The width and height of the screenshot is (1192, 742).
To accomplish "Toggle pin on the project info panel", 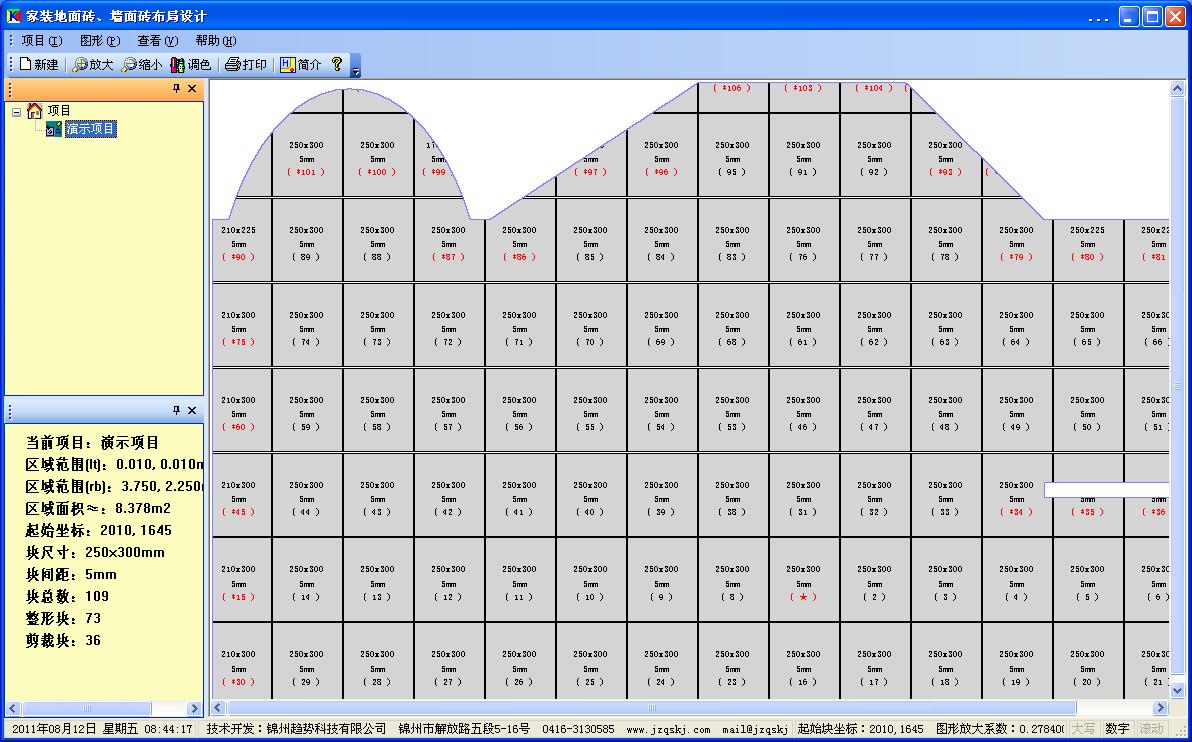I will pos(176,411).
